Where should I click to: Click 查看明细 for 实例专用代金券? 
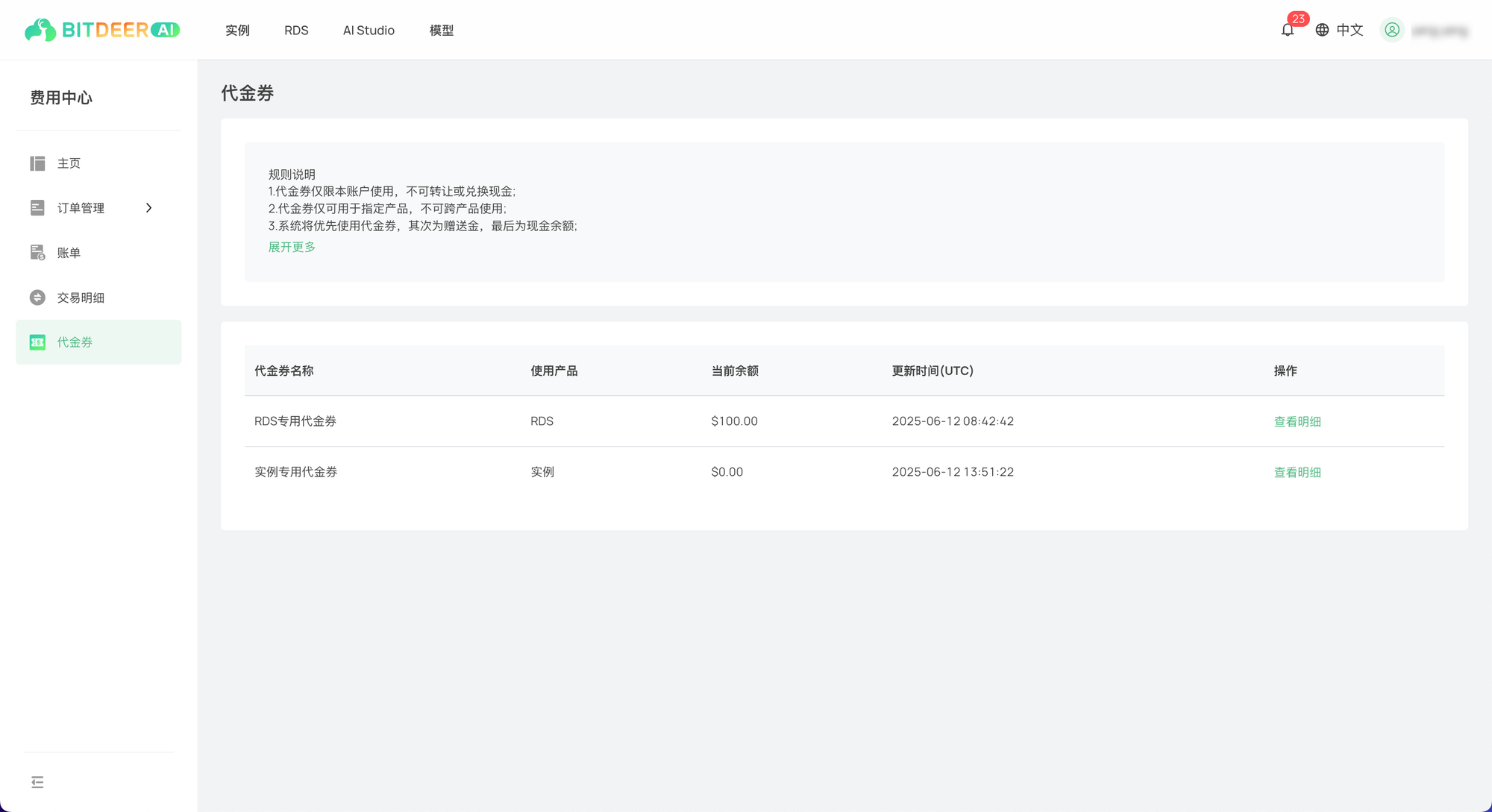coord(1297,472)
